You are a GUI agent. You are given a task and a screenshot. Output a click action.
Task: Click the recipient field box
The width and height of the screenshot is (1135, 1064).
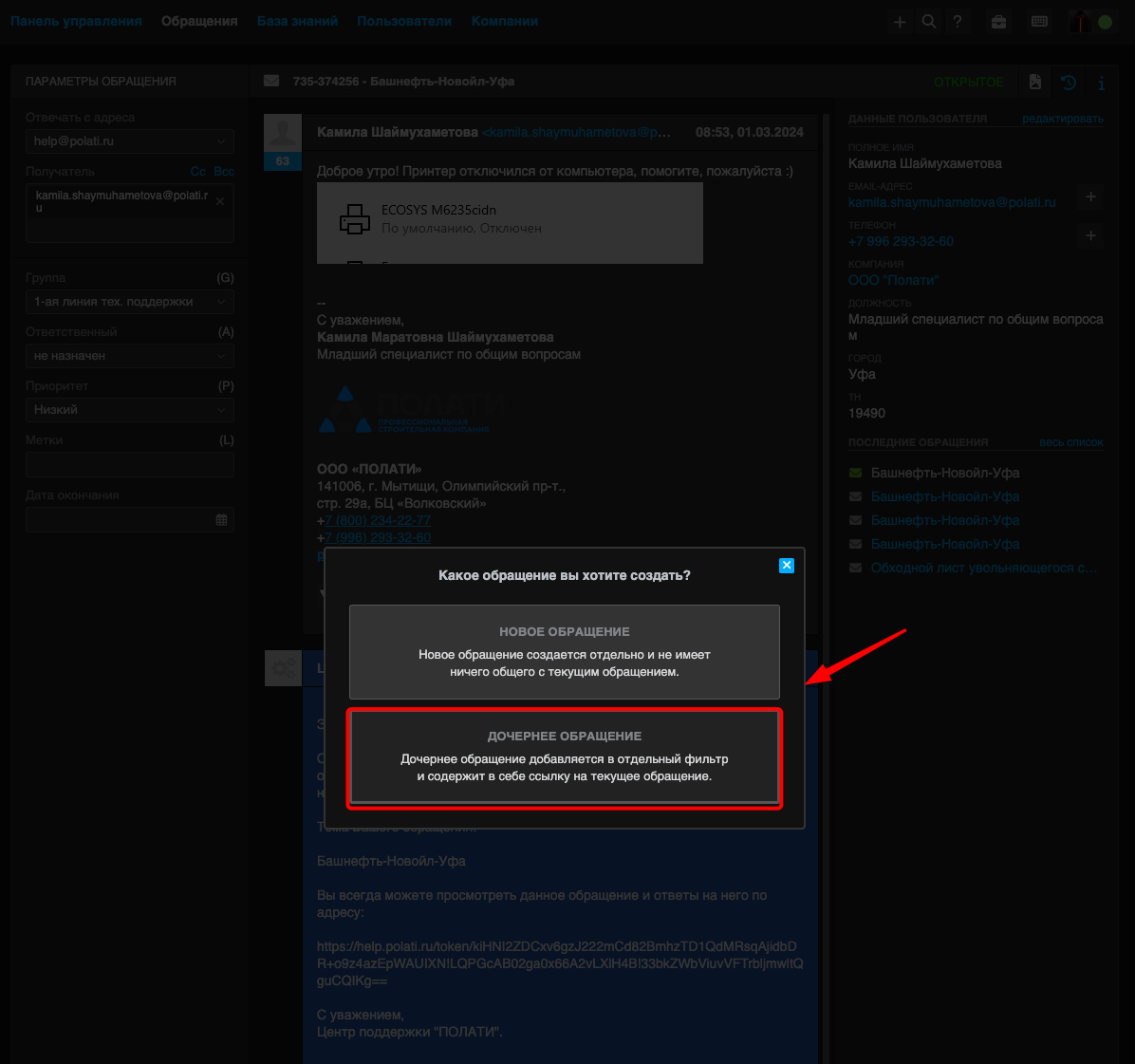pyautogui.click(x=130, y=213)
